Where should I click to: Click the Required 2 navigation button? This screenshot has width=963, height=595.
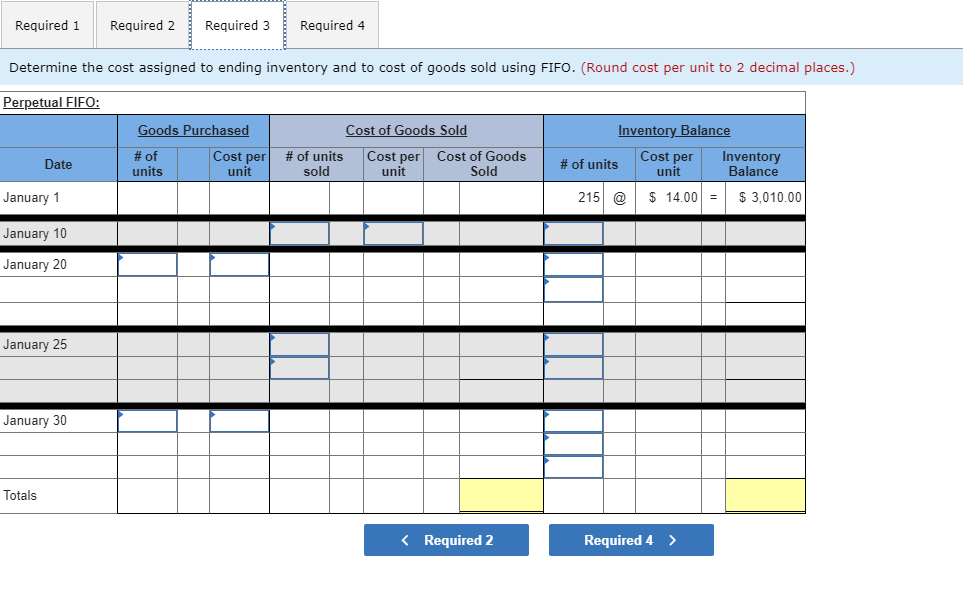click(445, 540)
